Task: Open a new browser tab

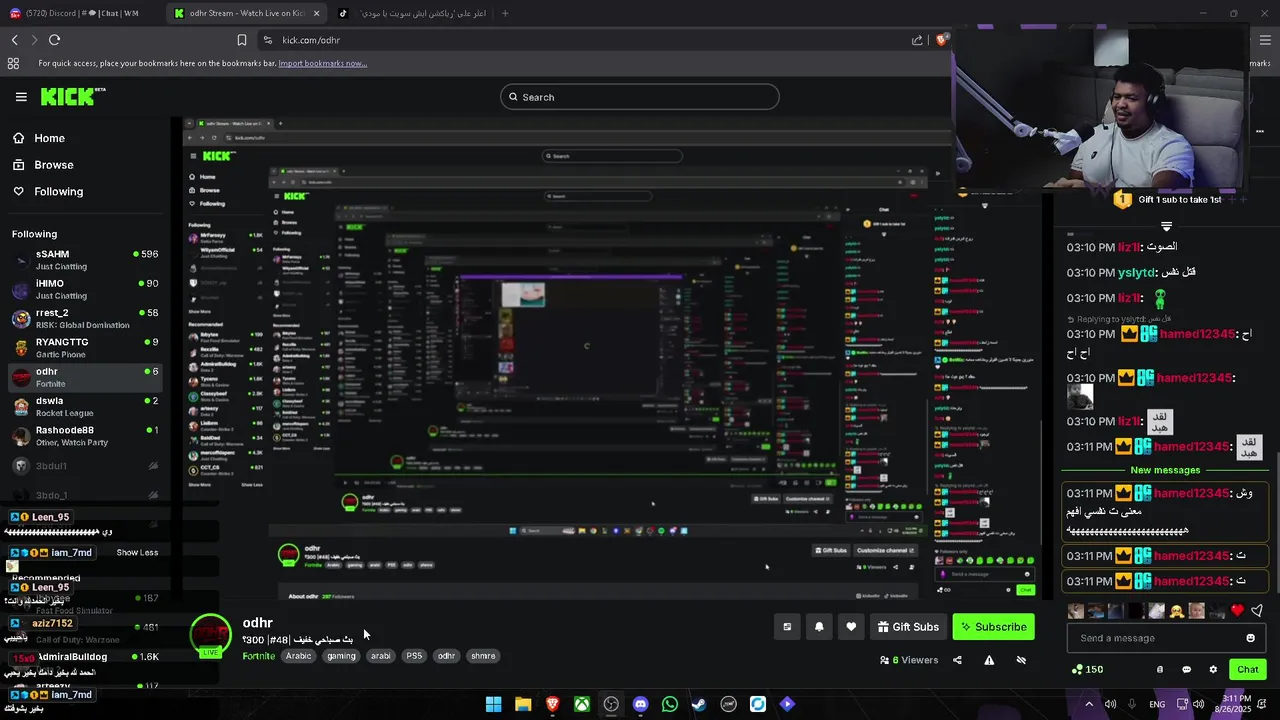Action: click(x=504, y=13)
